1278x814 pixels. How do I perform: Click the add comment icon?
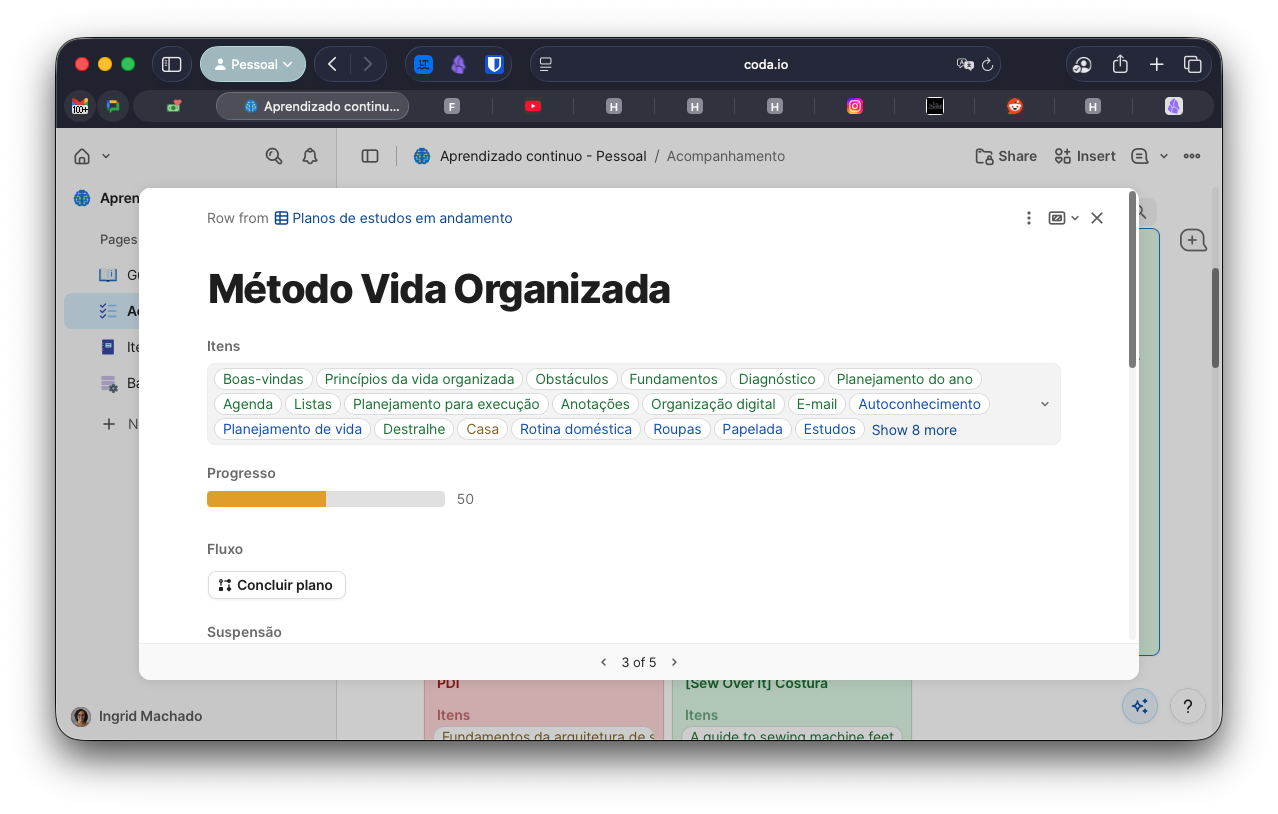click(1192, 240)
